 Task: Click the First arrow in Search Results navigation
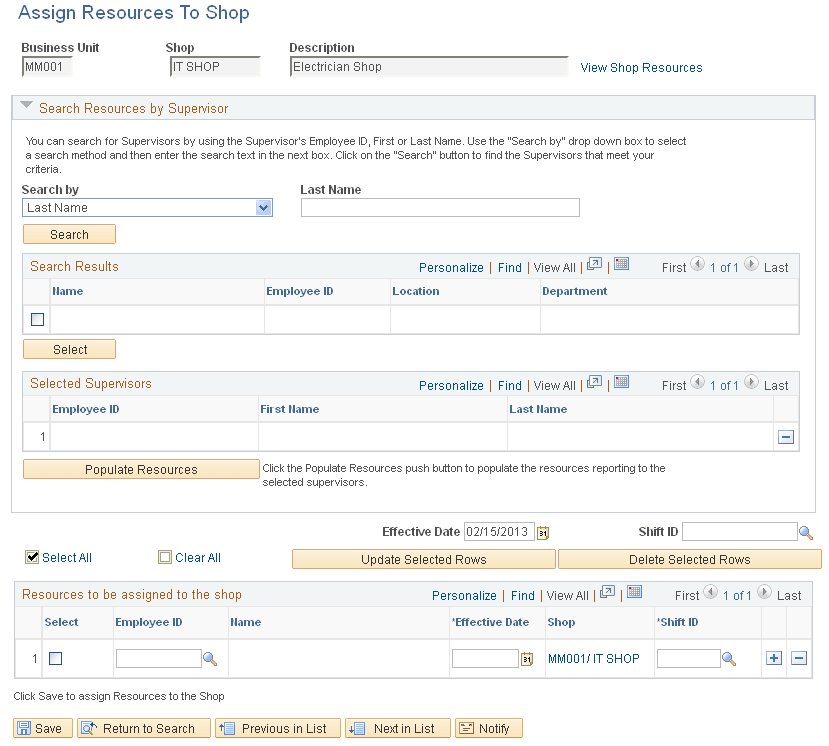coord(697,266)
